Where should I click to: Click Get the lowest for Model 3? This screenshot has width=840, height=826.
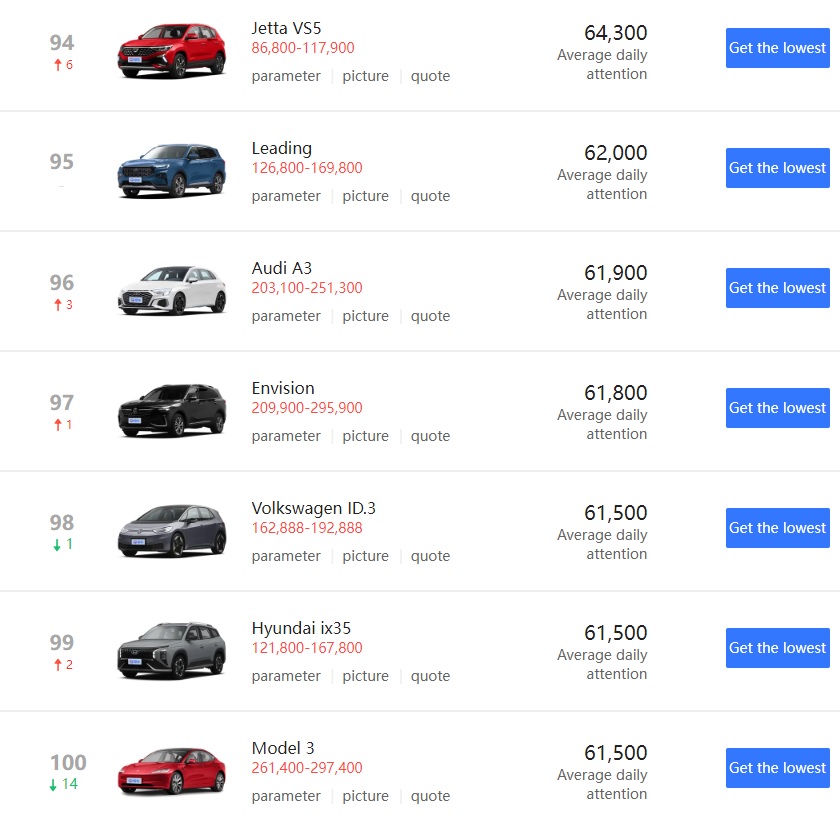tap(777, 767)
